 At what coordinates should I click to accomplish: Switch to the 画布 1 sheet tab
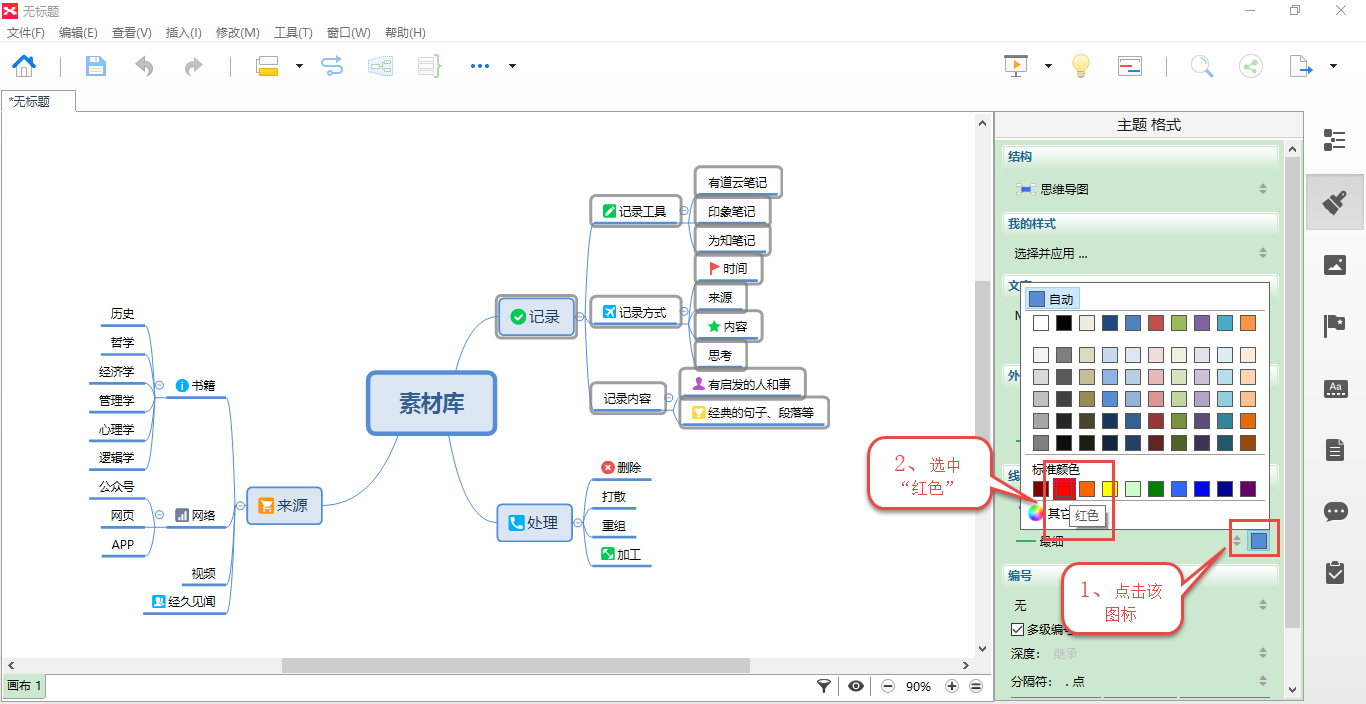coord(25,686)
